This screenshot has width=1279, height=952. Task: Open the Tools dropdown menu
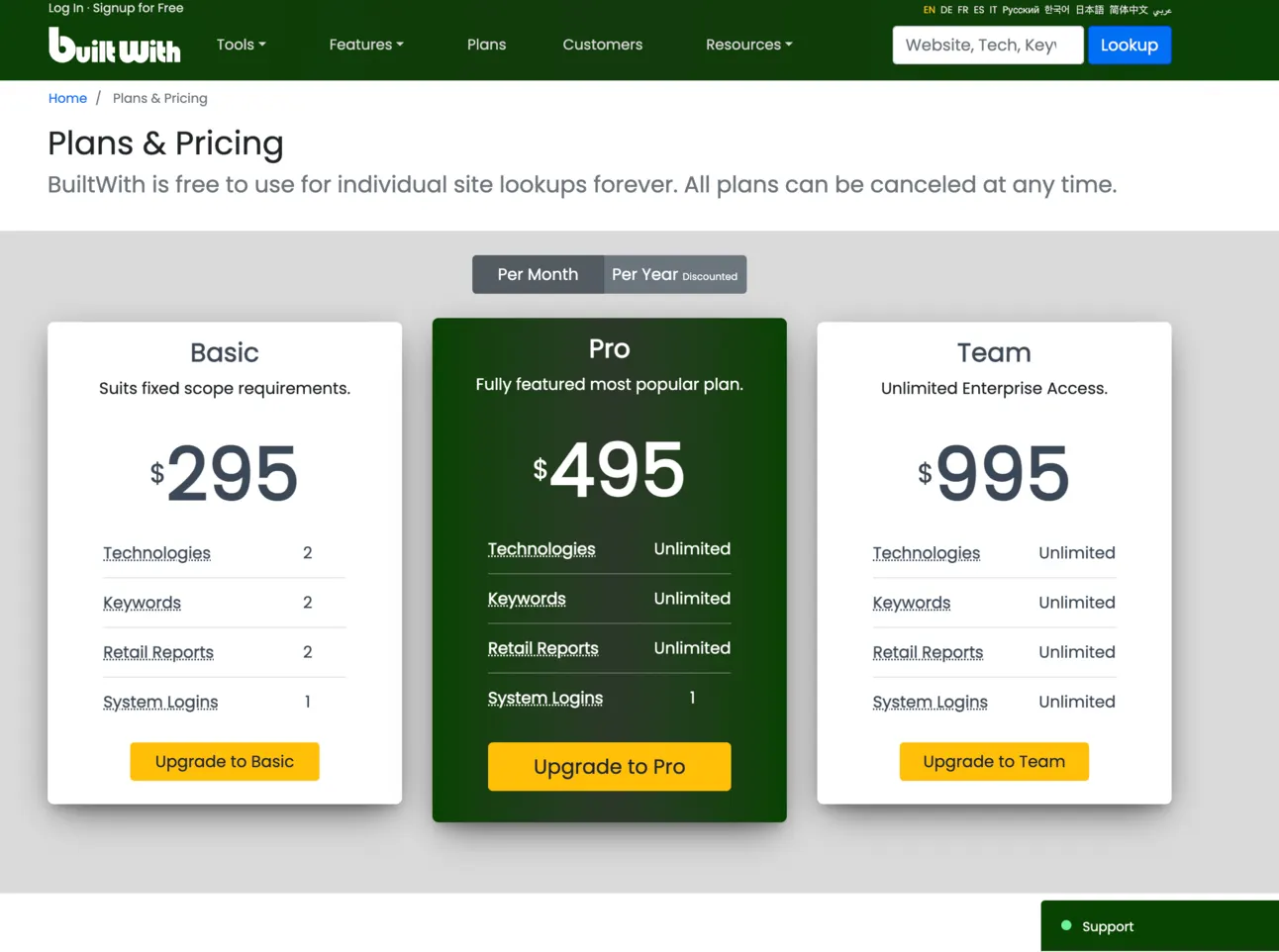(x=242, y=45)
